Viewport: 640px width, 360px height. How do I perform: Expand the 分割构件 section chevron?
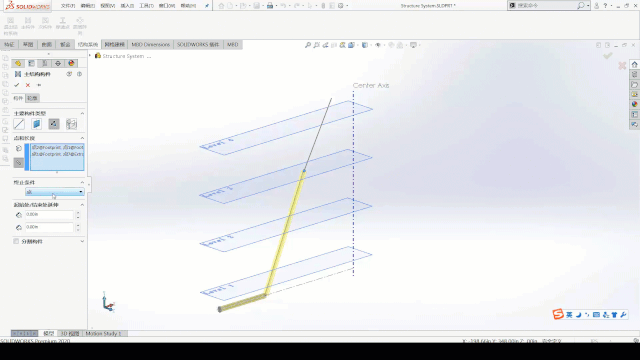pos(82,241)
